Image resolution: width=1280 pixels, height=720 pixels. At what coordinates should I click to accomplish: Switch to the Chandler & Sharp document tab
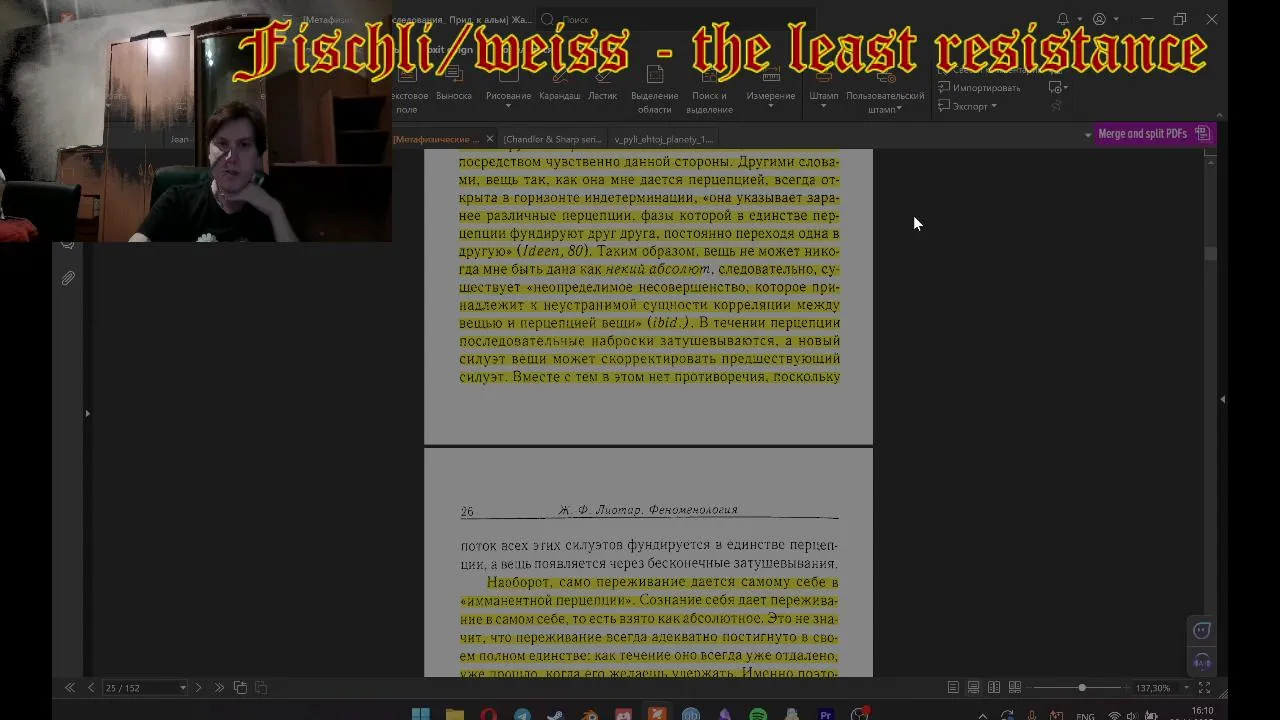[552, 139]
